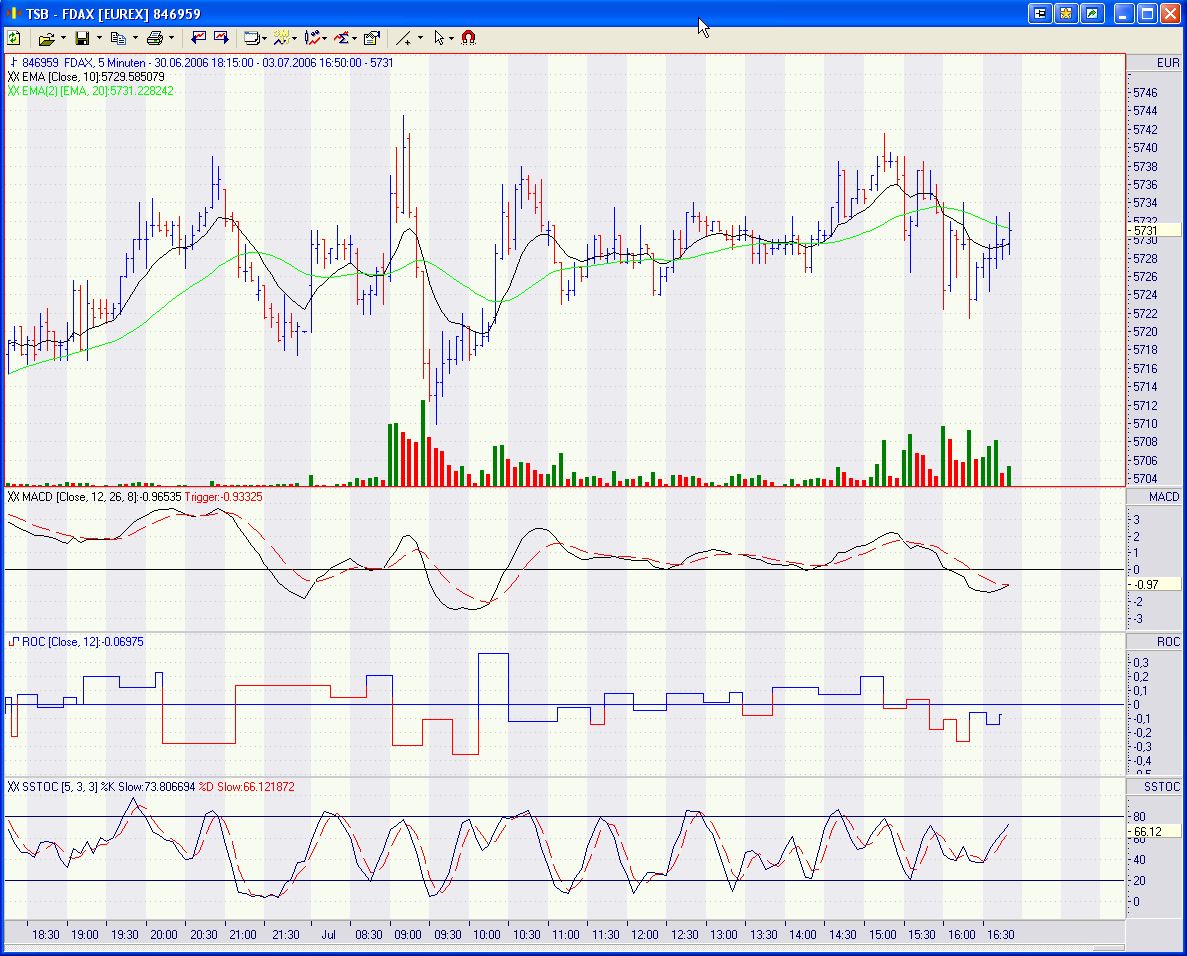Open the chart properties icon
This screenshot has width=1187, height=956.
pos(372,38)
